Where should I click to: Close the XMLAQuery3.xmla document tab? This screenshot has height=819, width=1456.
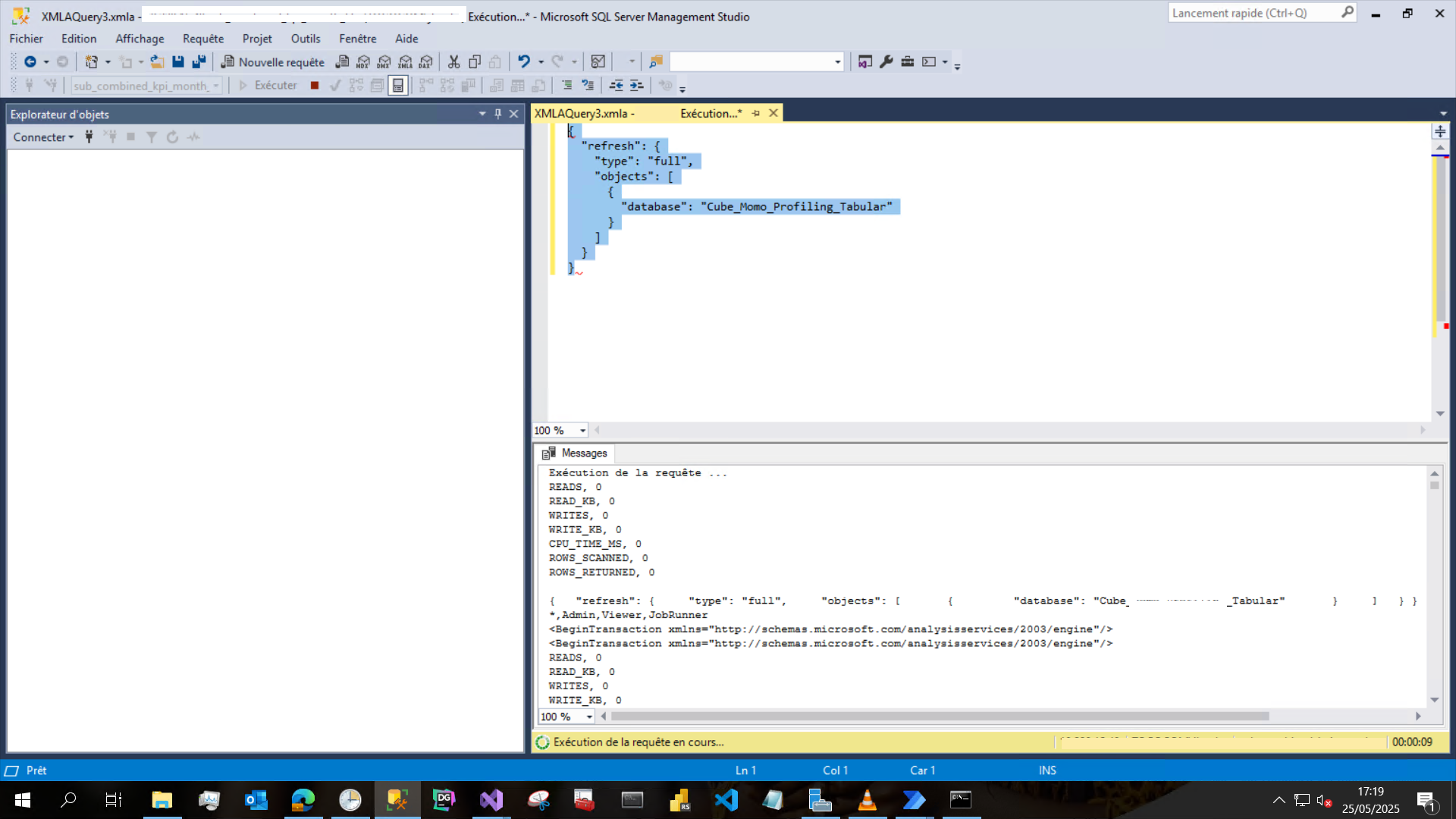[x=773, y=113]
